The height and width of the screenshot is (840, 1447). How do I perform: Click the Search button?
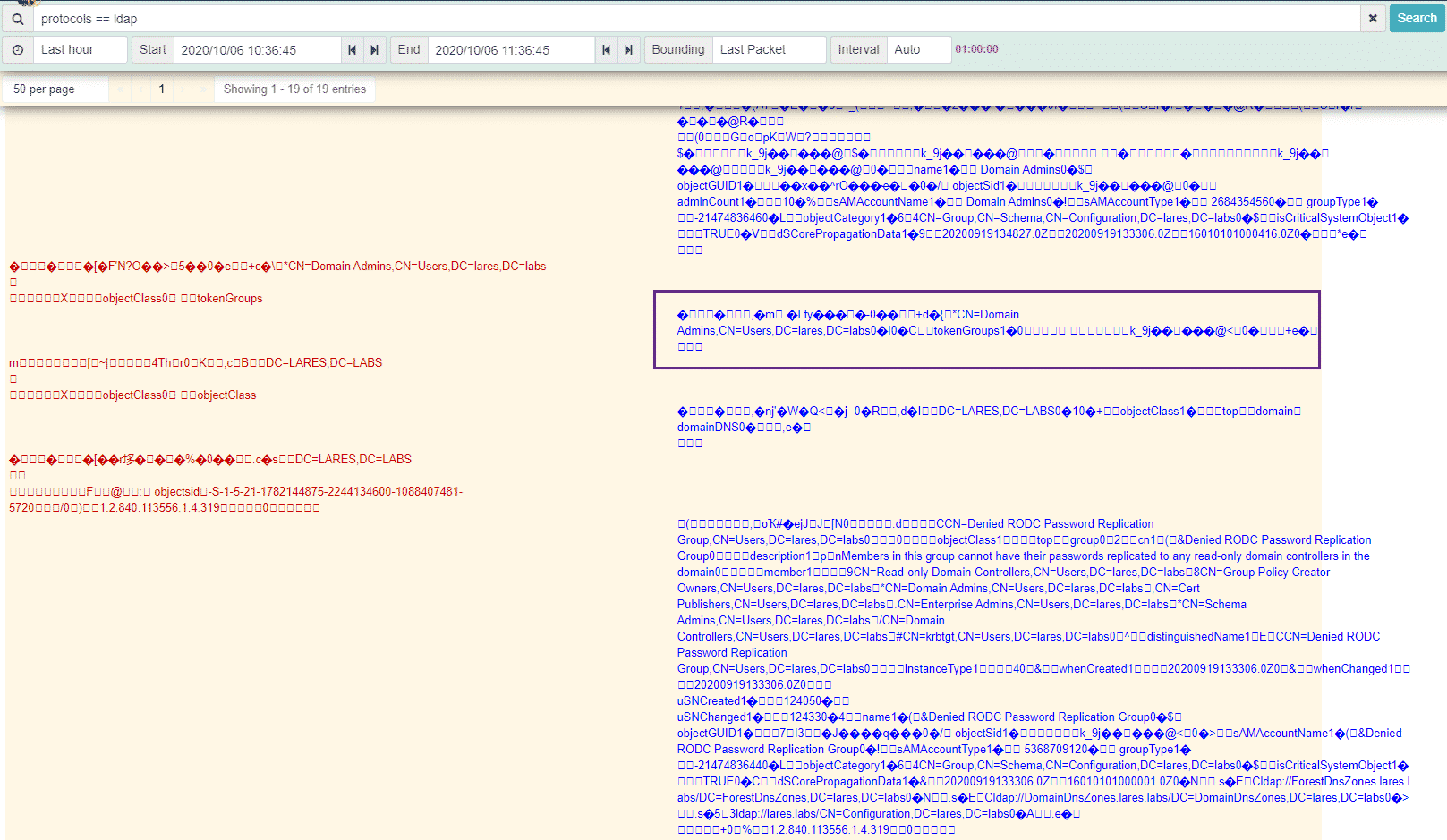(x=1417, y=19)
